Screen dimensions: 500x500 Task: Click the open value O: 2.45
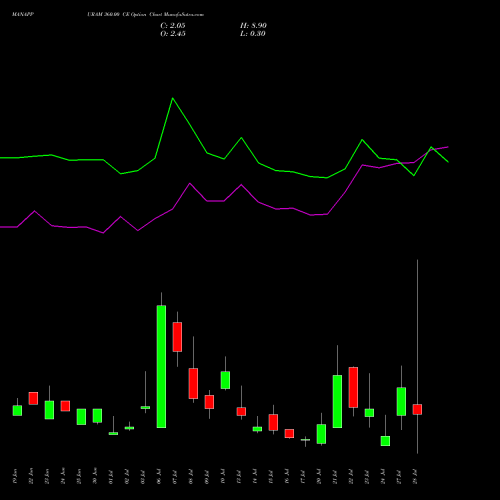[173, 34]
